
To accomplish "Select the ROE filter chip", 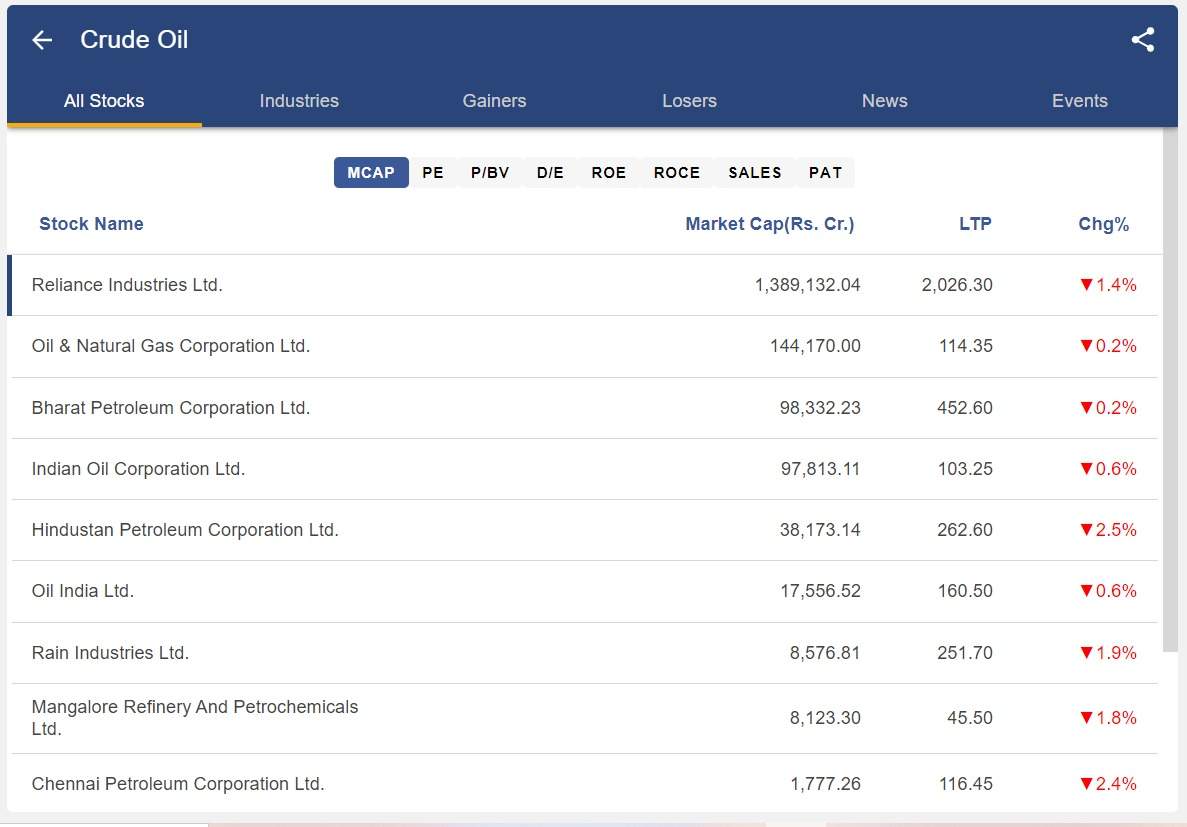I will pyautogui.click(x=608, y=172).
